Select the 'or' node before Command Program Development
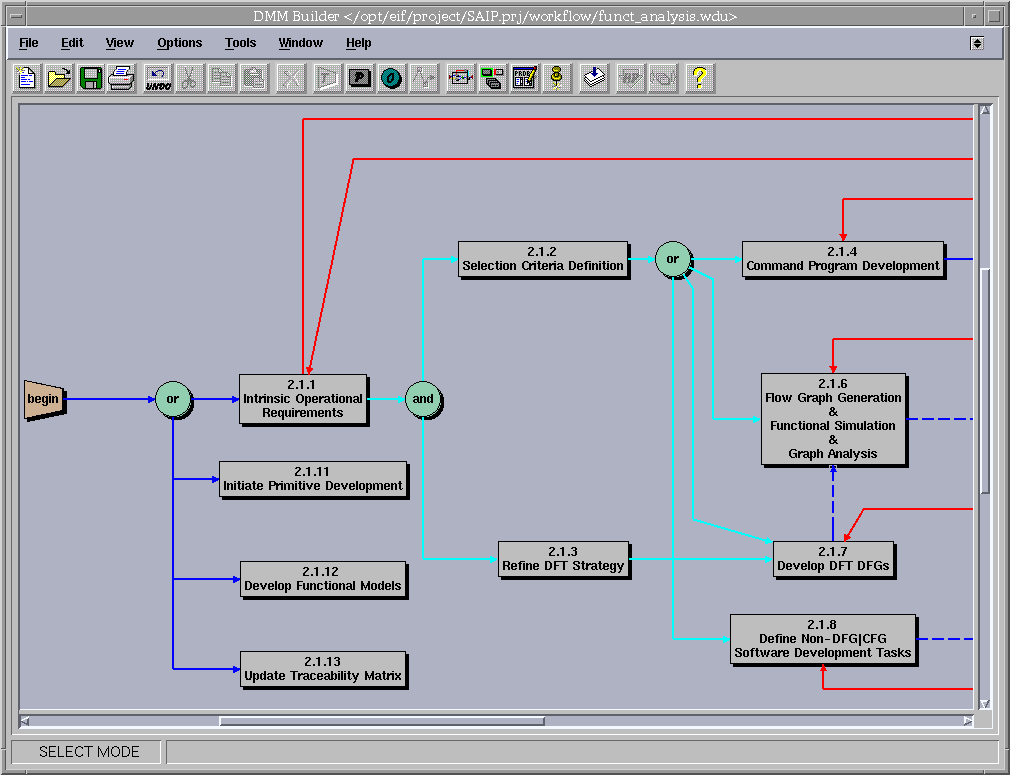This screenshot has height=775, width=1010. 674,259
